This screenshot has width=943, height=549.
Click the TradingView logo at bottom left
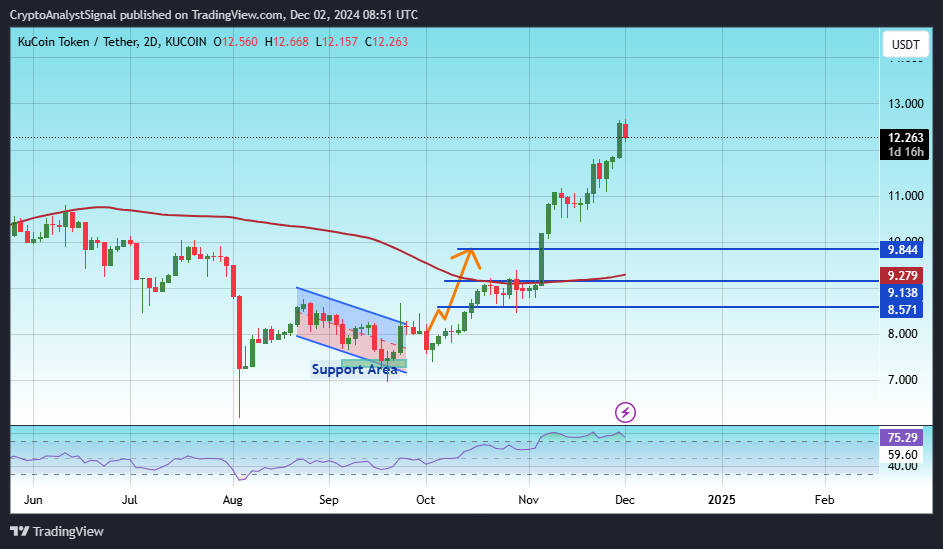[x=57, y=532]
